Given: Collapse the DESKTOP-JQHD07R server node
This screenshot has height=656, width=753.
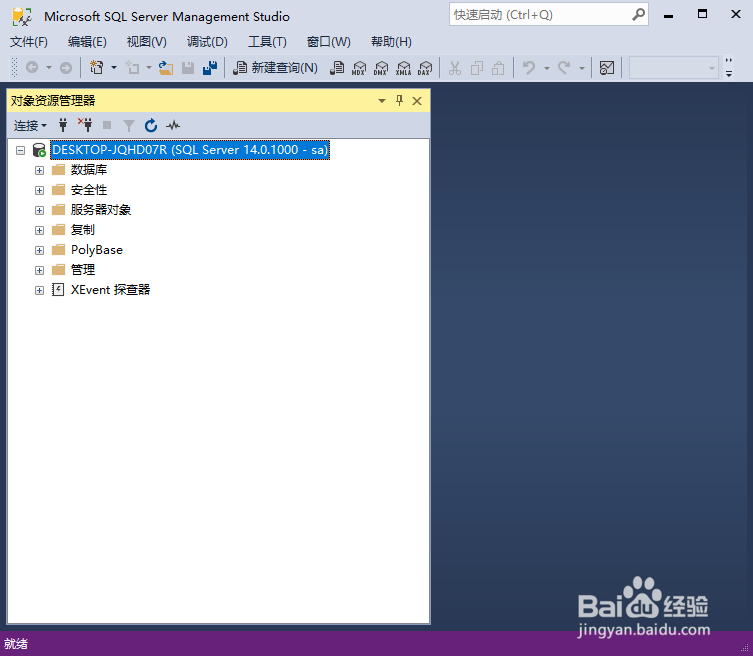Looking at the screenshot, I should pyautogui.click(x=20, y=150).
